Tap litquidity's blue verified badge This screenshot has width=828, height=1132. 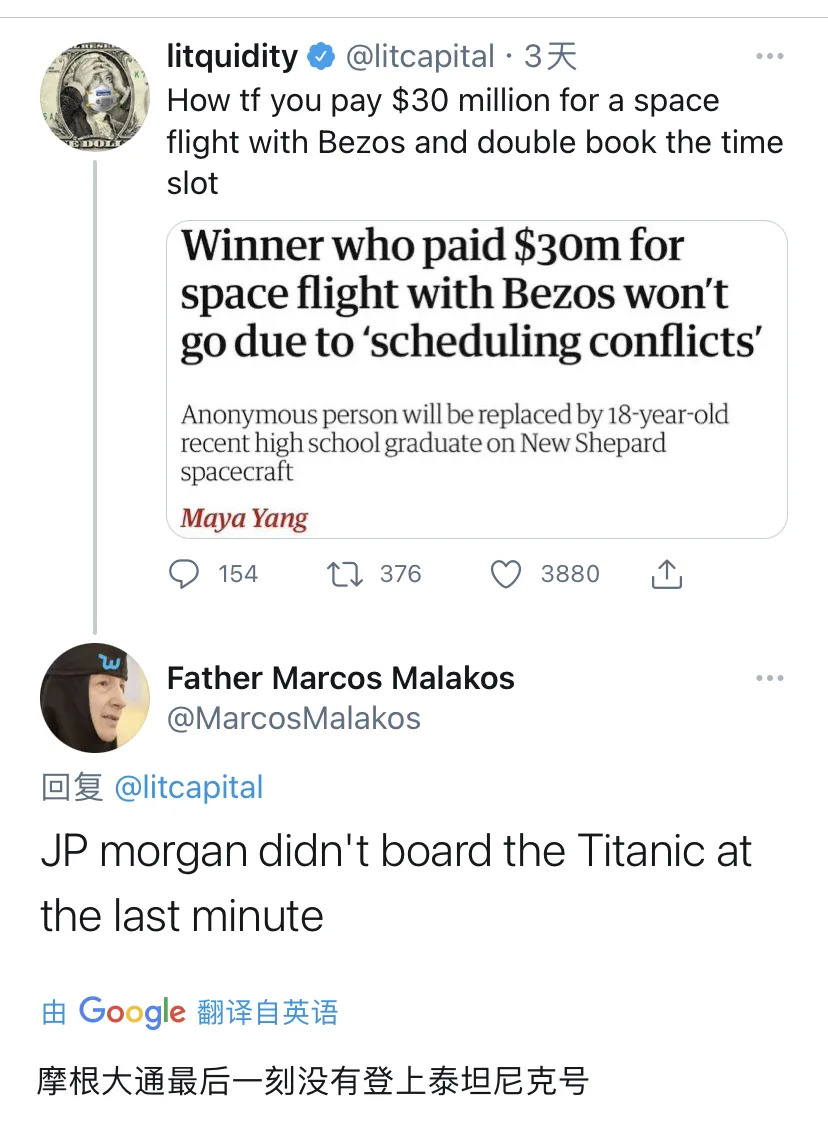(x=321, y=57)
